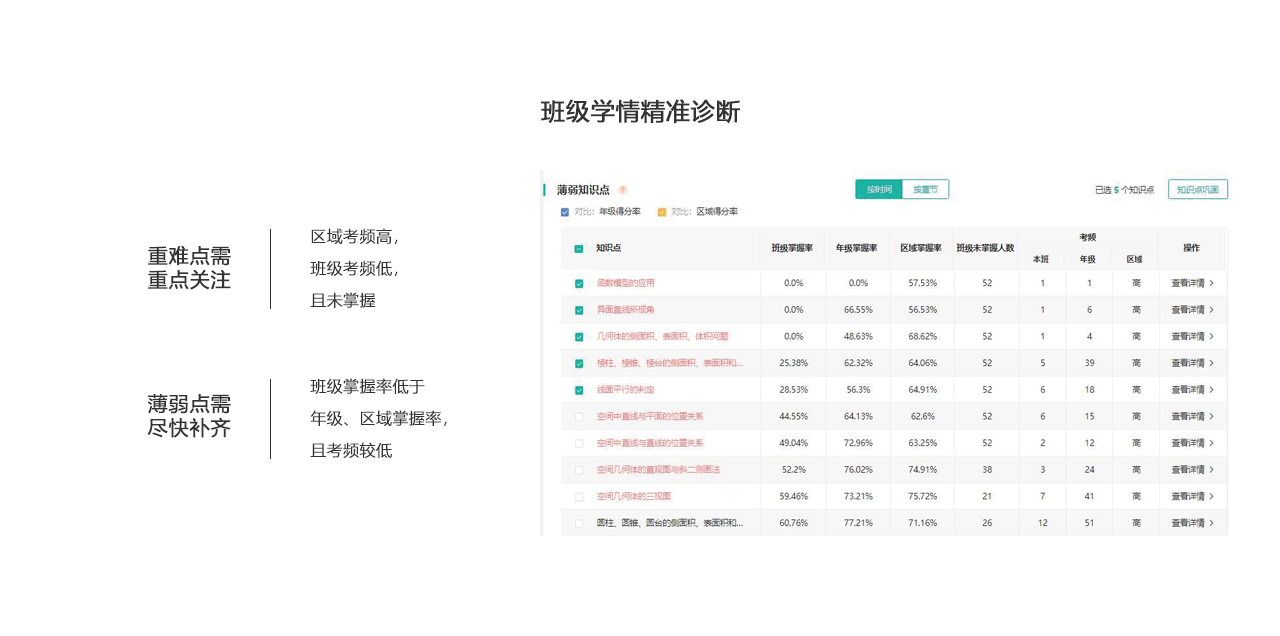Image resolution: width=1280 pixels, height=636 pixels.
Task: Open the 空间几何体的直观图与斜二测画法 link
Action: tap(658, 470)
